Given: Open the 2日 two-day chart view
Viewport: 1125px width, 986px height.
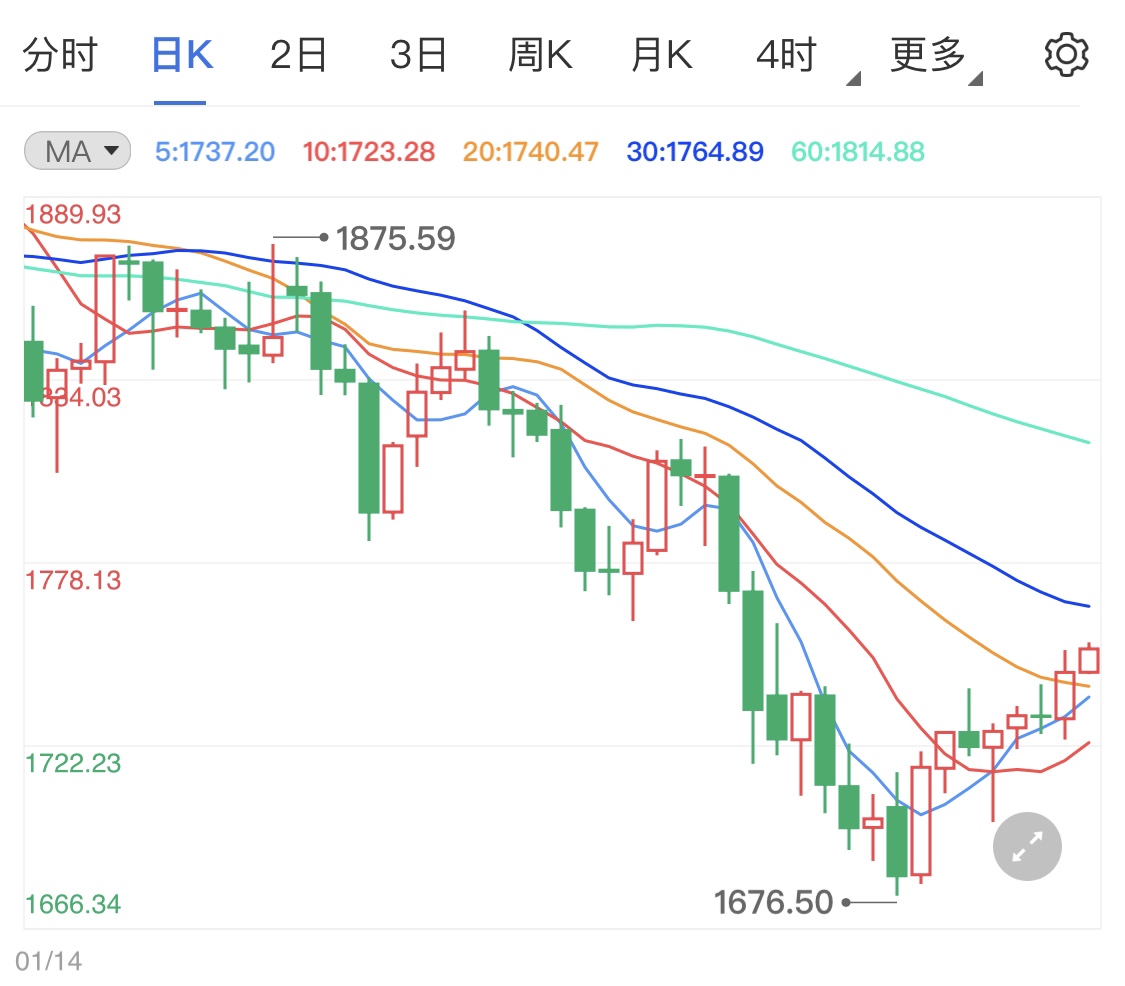Looking at the screenshot, I should 298,54.
